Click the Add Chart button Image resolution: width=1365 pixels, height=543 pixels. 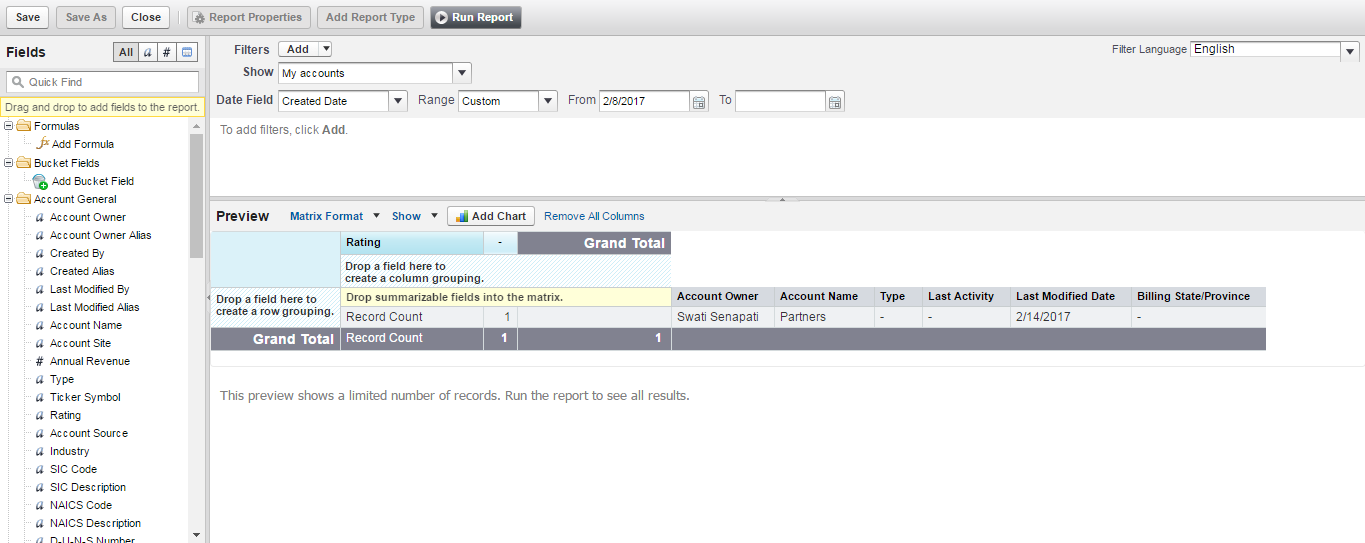pyautogui.click(x=491, y=216)
